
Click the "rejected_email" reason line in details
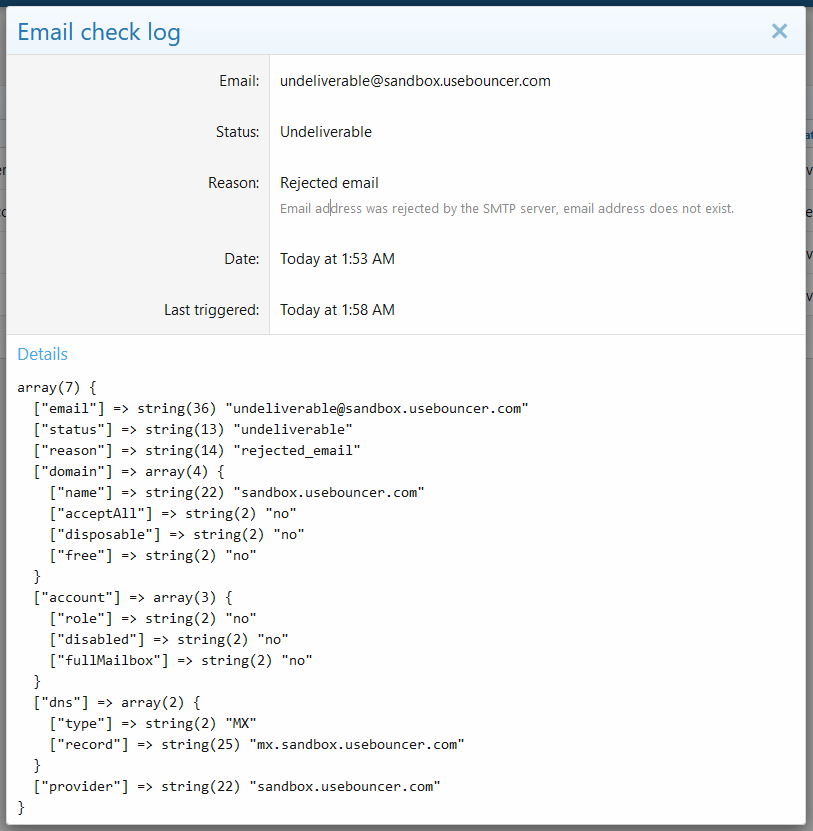[x=196, y=450]
